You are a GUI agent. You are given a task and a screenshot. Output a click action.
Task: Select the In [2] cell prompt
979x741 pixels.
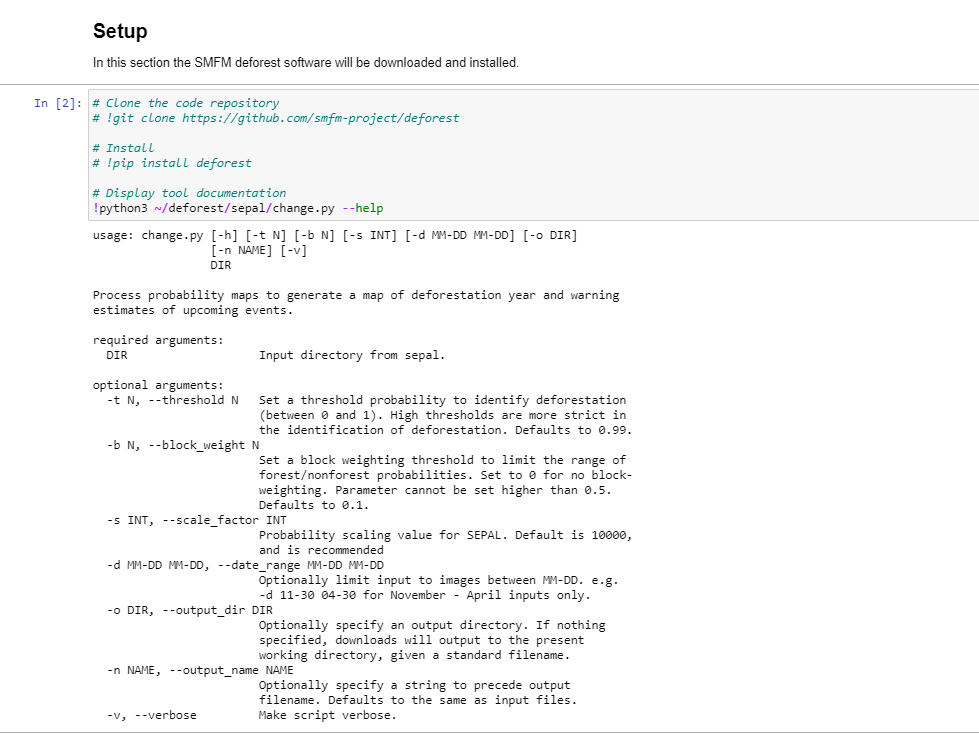point(57,103)
